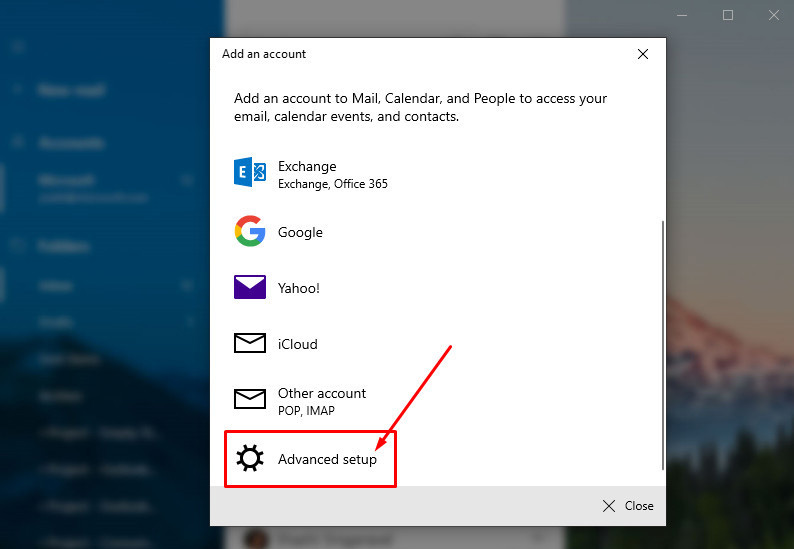
Task: Select the Exchange, Office 365 subtitle text
Action: point(332,184)
